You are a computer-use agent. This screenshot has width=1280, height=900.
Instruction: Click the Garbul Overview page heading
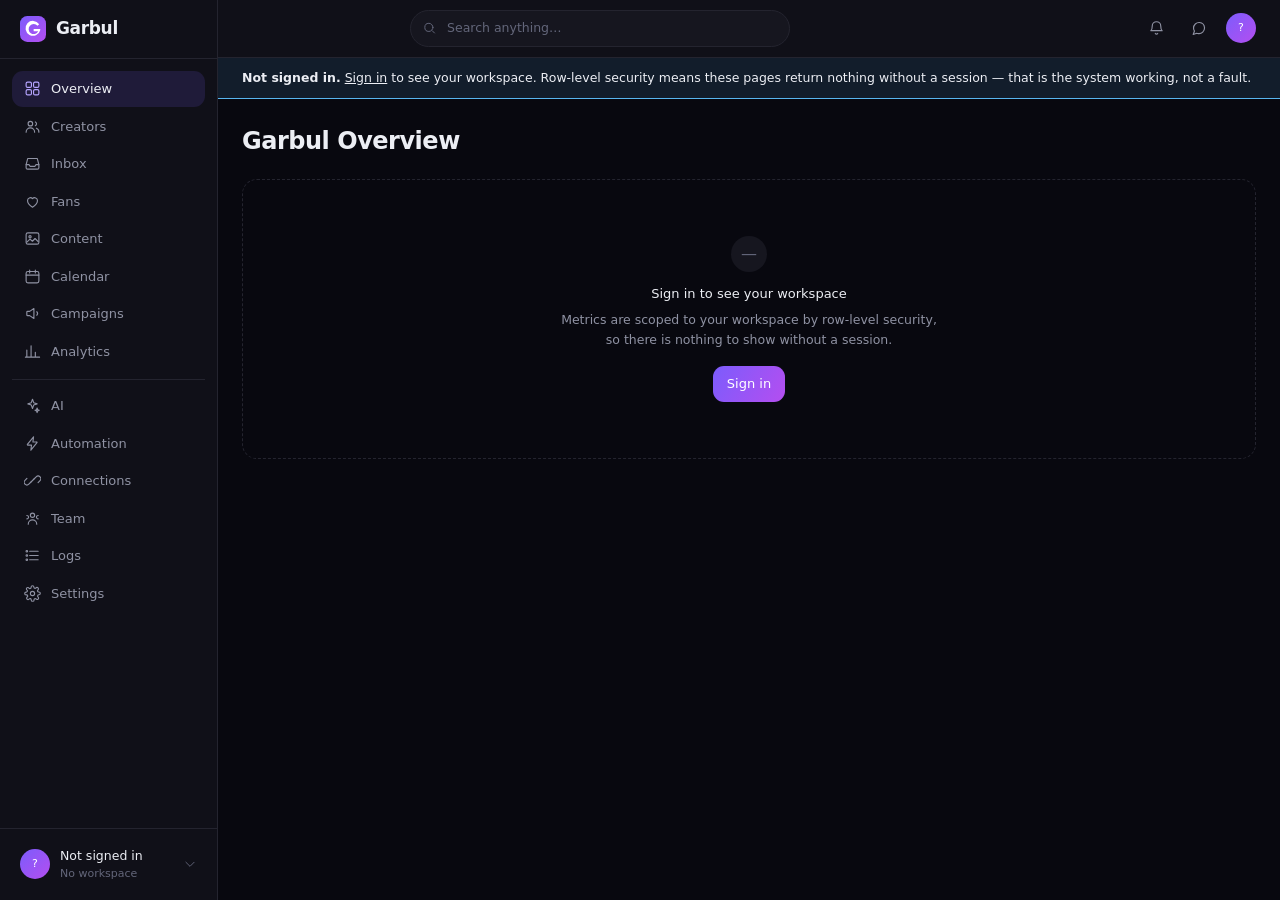click(x=351, y=141)
